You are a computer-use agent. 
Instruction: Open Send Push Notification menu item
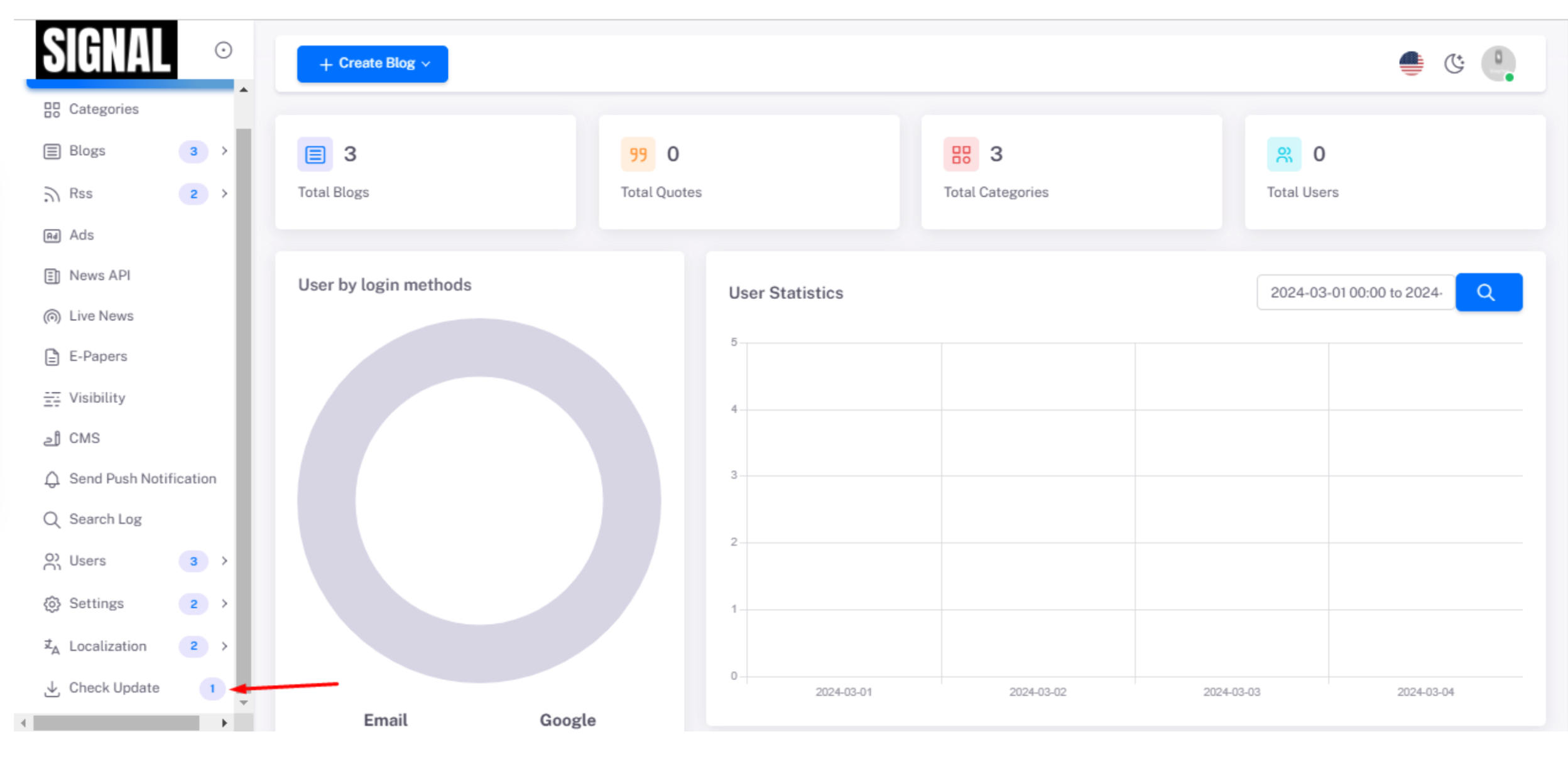142,478
